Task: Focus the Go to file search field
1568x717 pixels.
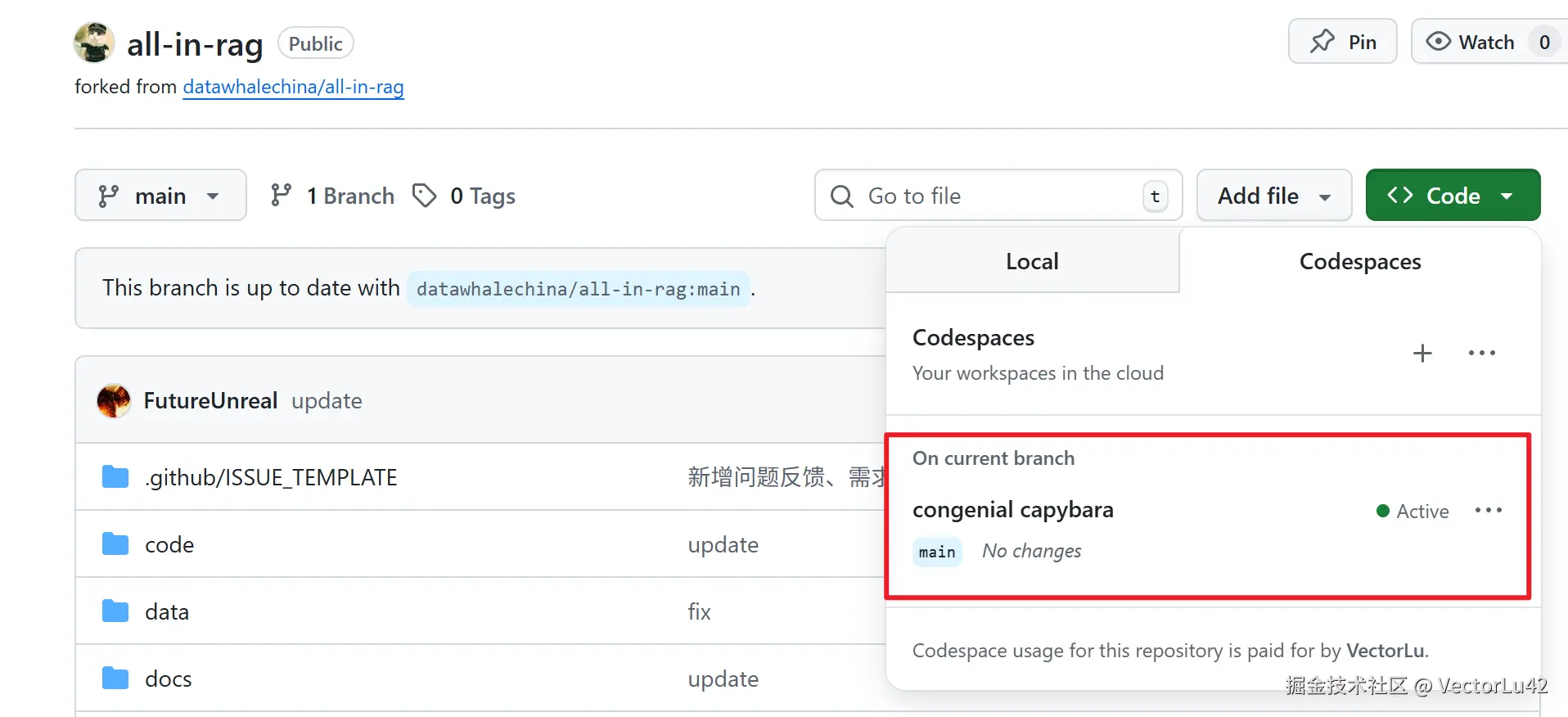Action: [998, 195]
